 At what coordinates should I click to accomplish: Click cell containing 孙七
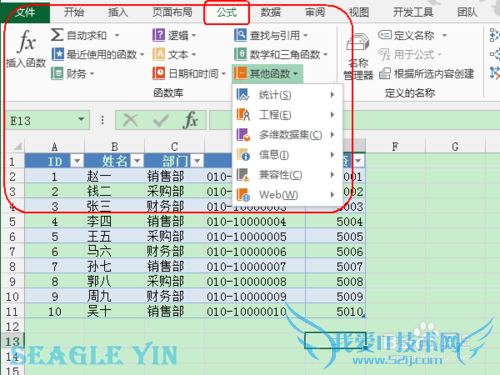click(x=114, y=266)
